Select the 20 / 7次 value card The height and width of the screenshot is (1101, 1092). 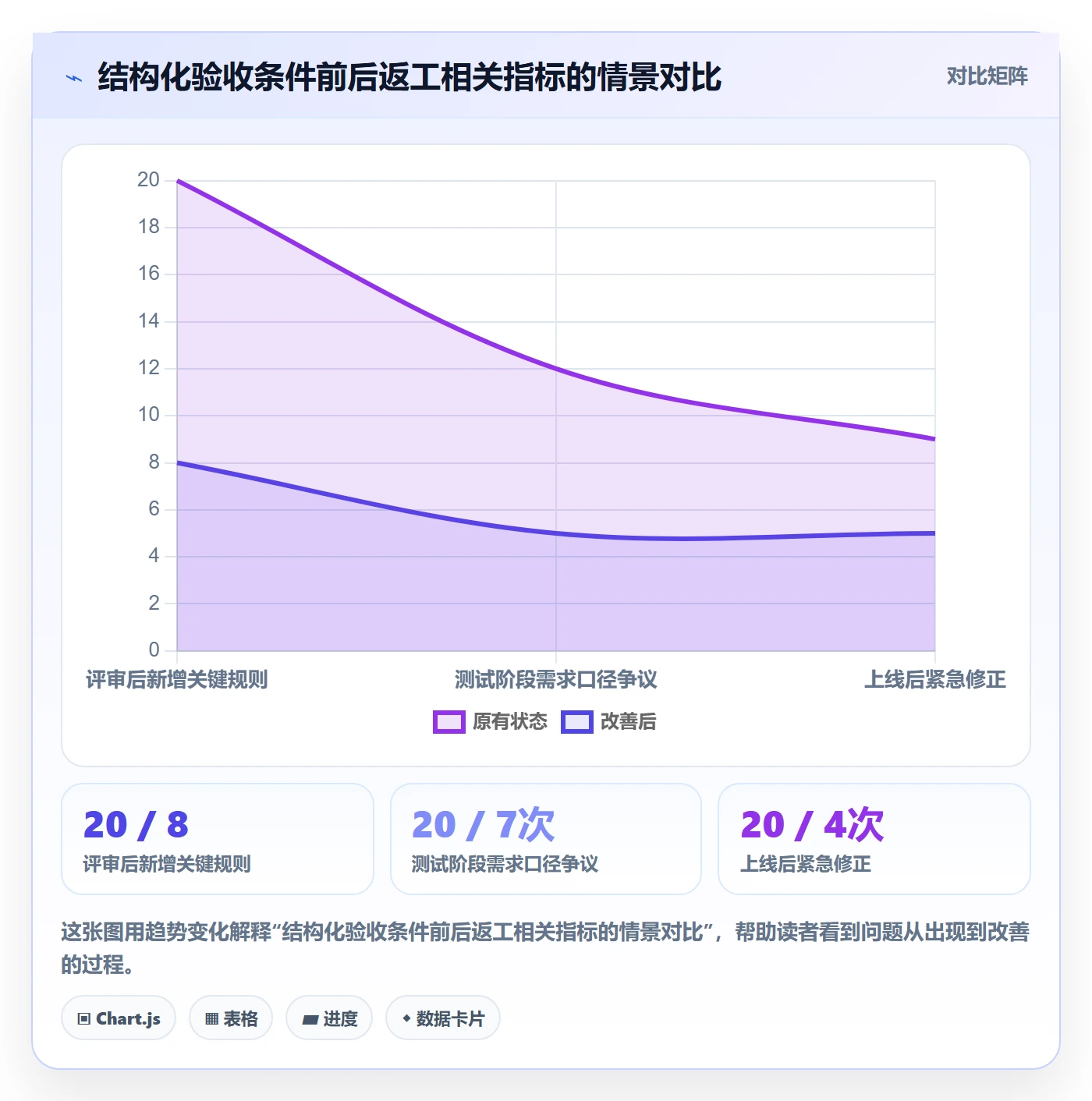(546, 839)
